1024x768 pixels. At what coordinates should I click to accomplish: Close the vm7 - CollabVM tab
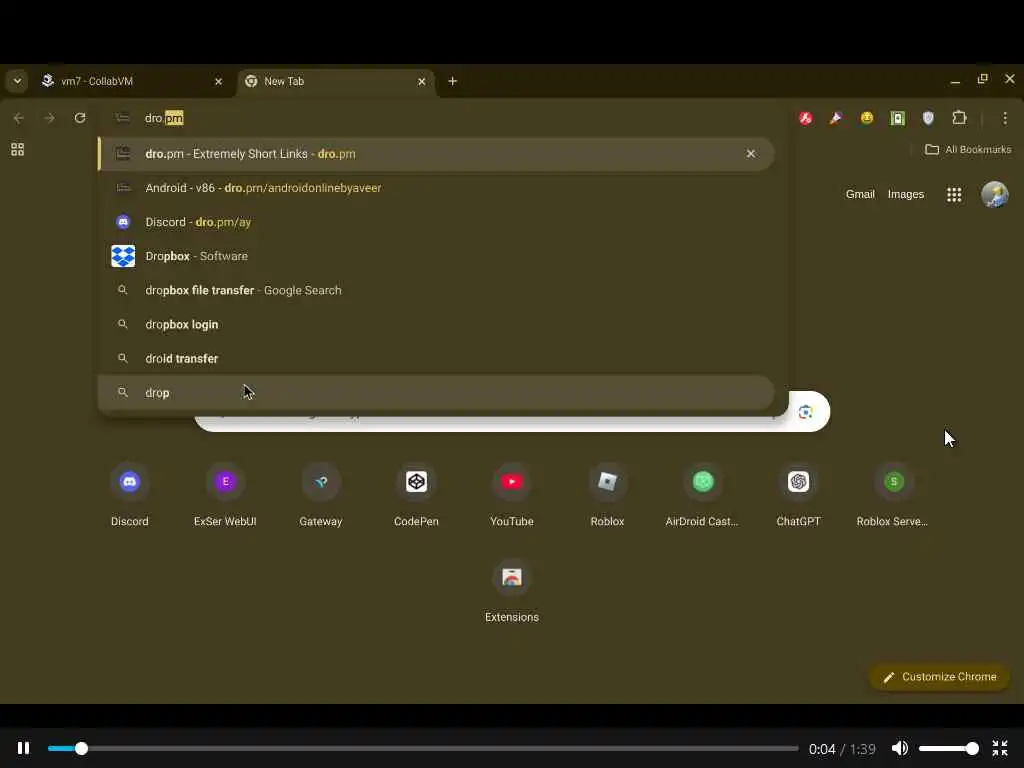click(x=218, y=82)
